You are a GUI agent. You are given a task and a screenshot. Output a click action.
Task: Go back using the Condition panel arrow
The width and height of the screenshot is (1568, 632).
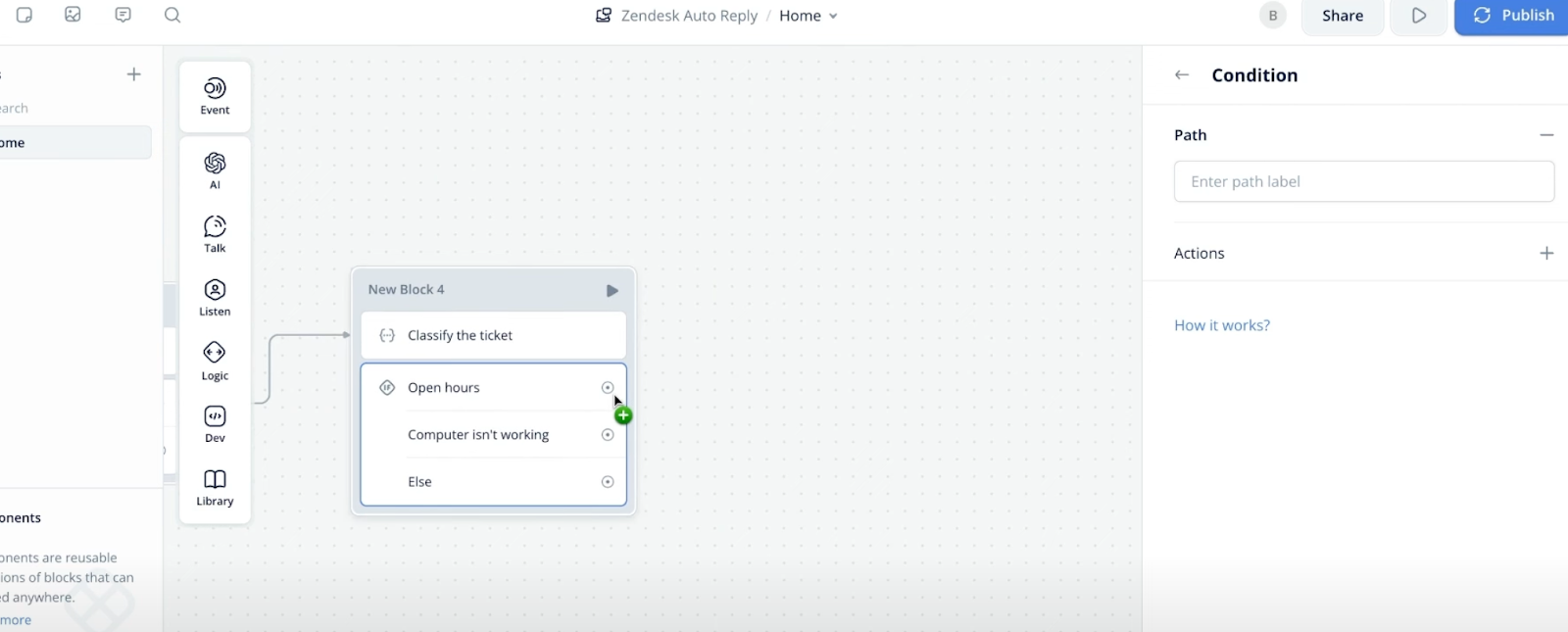tap(1182, 75)
